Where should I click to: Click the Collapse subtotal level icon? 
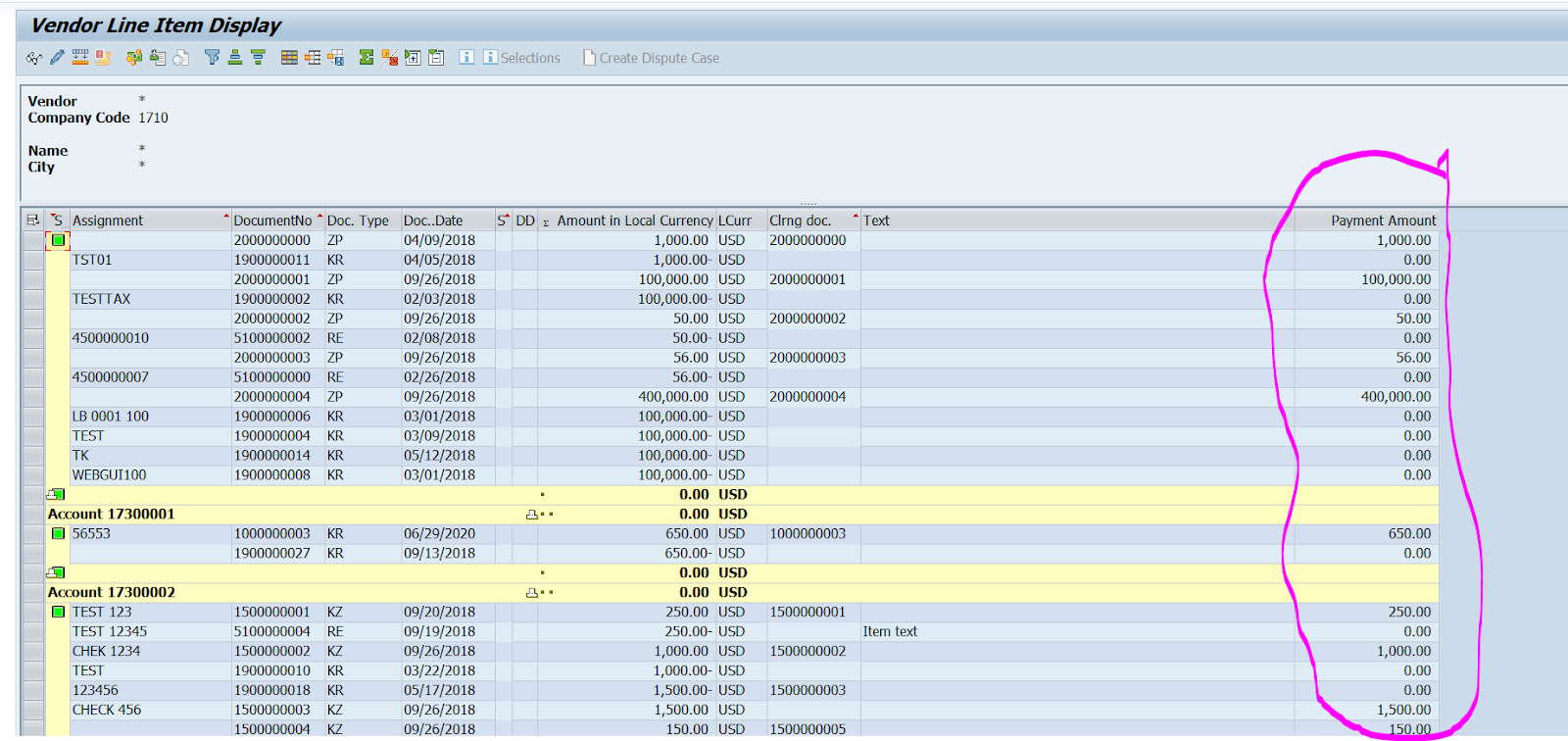[x=436, y=58]
